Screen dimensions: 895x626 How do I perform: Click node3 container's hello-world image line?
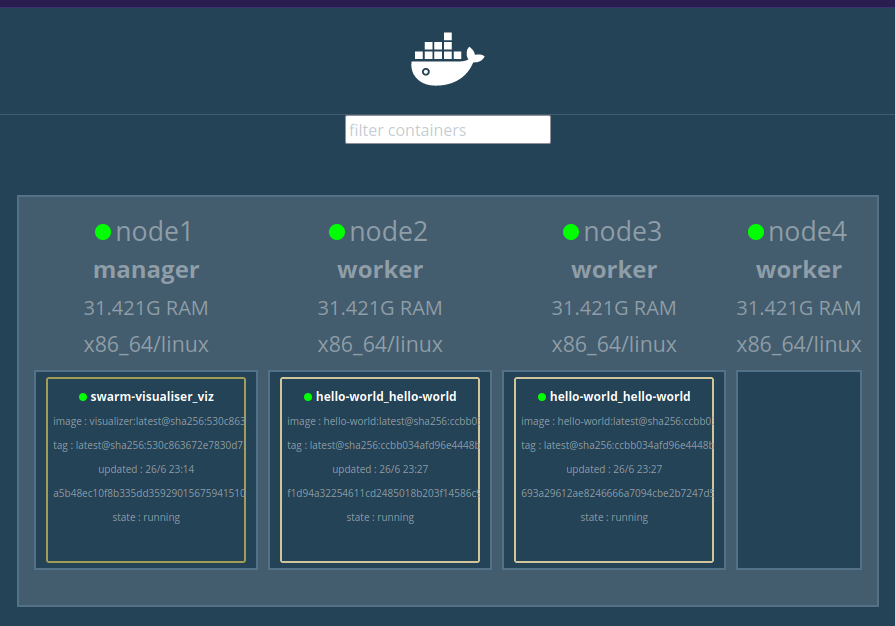point(617,421)
